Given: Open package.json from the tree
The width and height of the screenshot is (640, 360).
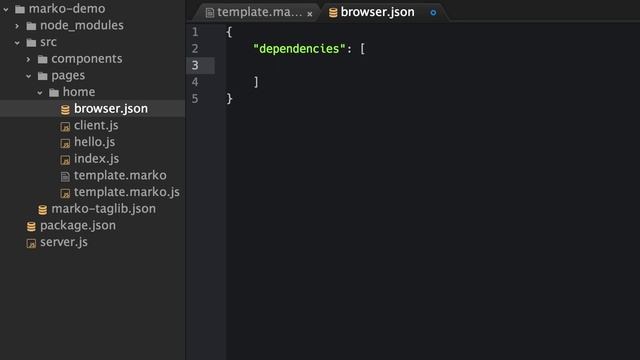Looking at the screenshot, I should tap(78, 226).
